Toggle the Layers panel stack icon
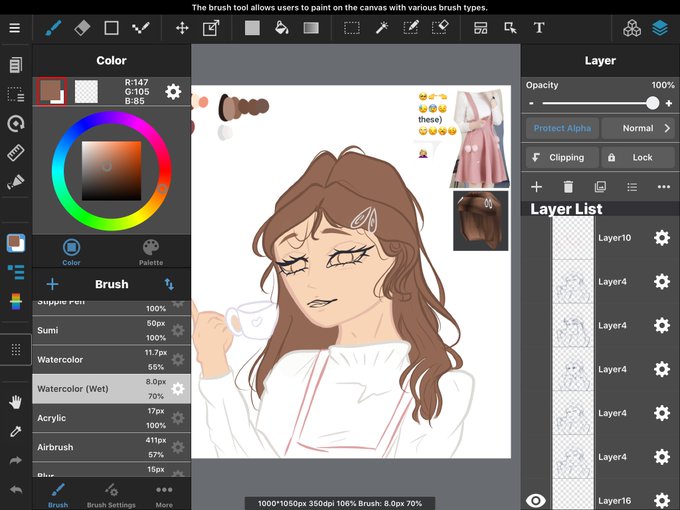The width and height of the screenshot is (680, 510). coord(660,28)
